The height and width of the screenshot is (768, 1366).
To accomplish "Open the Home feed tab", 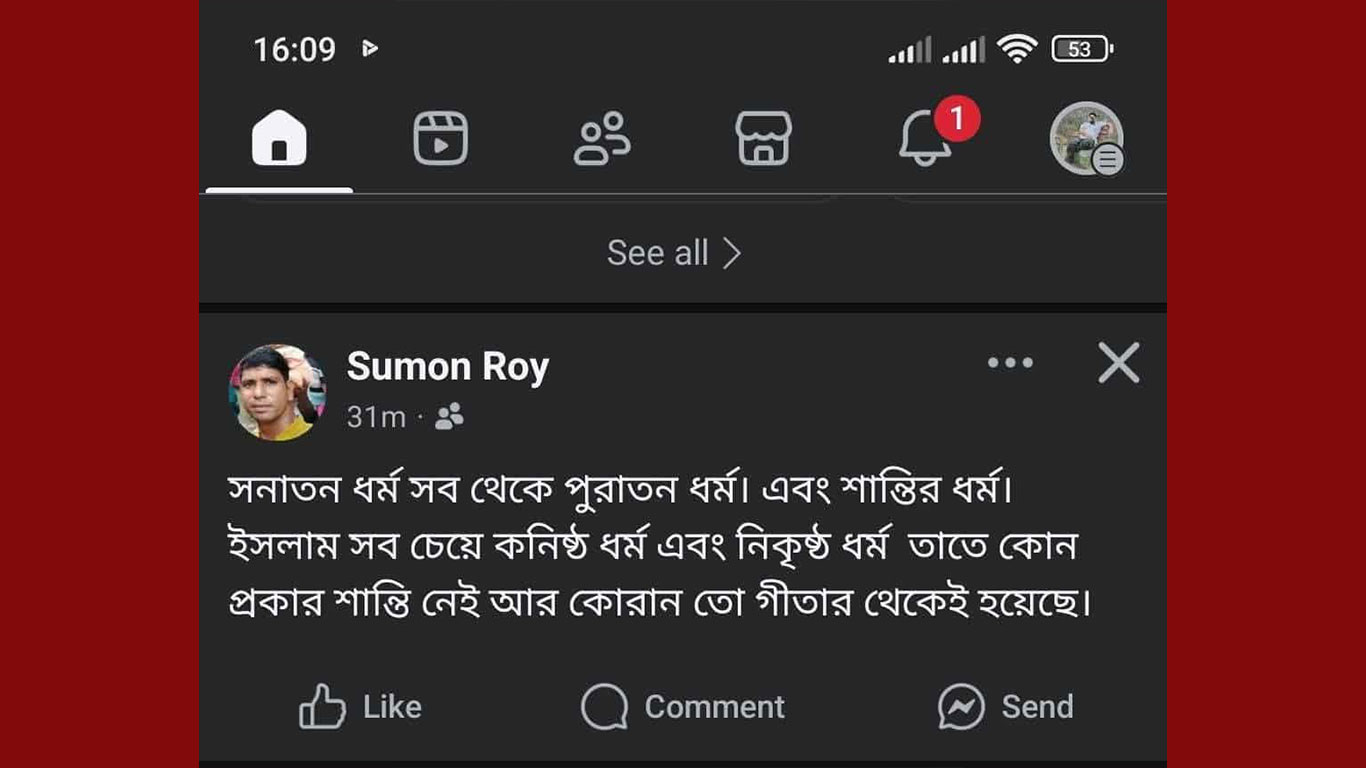I will [x=279, y=138].
